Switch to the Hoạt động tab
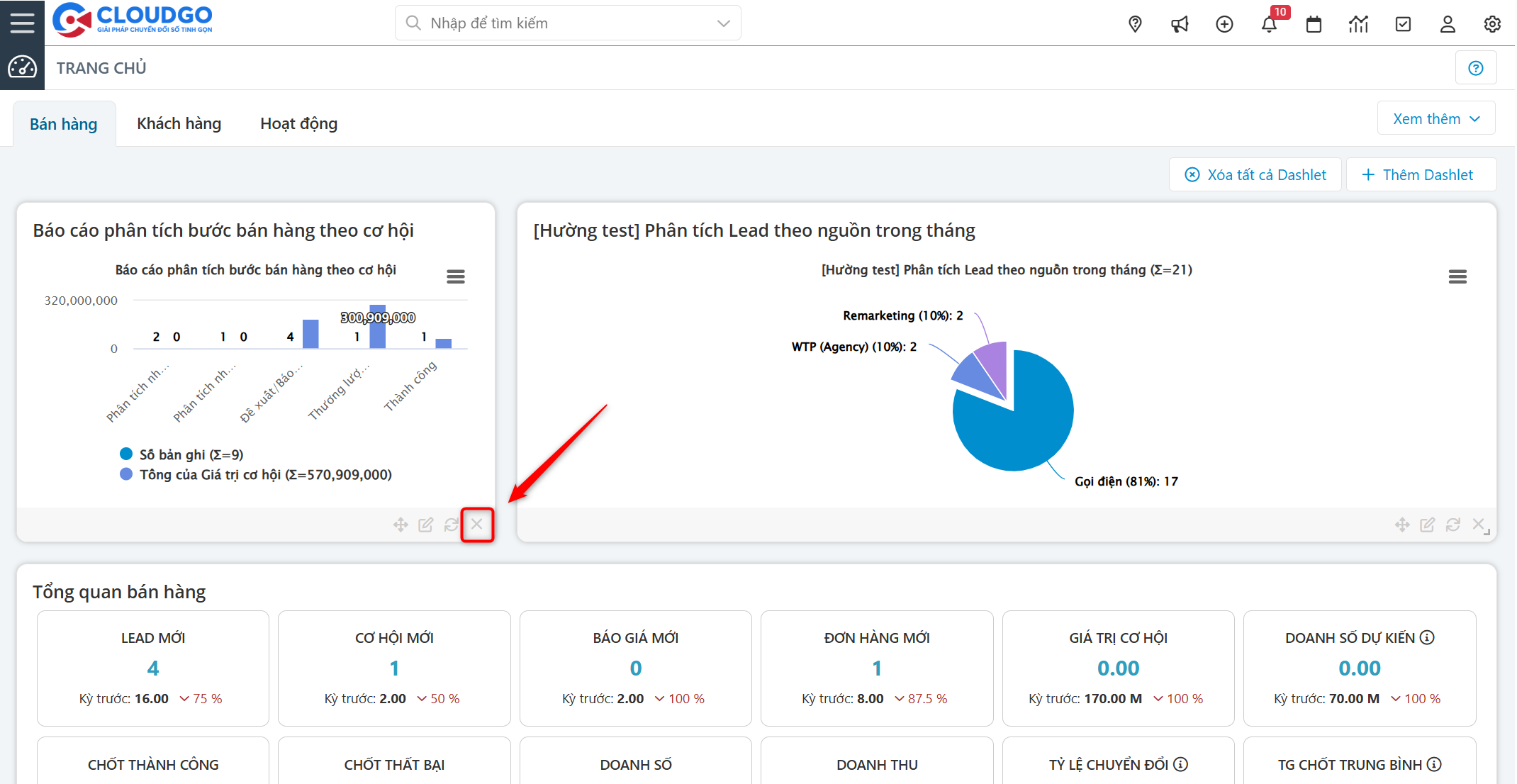Screen dimensions: 1517x784 pos(298,124)
